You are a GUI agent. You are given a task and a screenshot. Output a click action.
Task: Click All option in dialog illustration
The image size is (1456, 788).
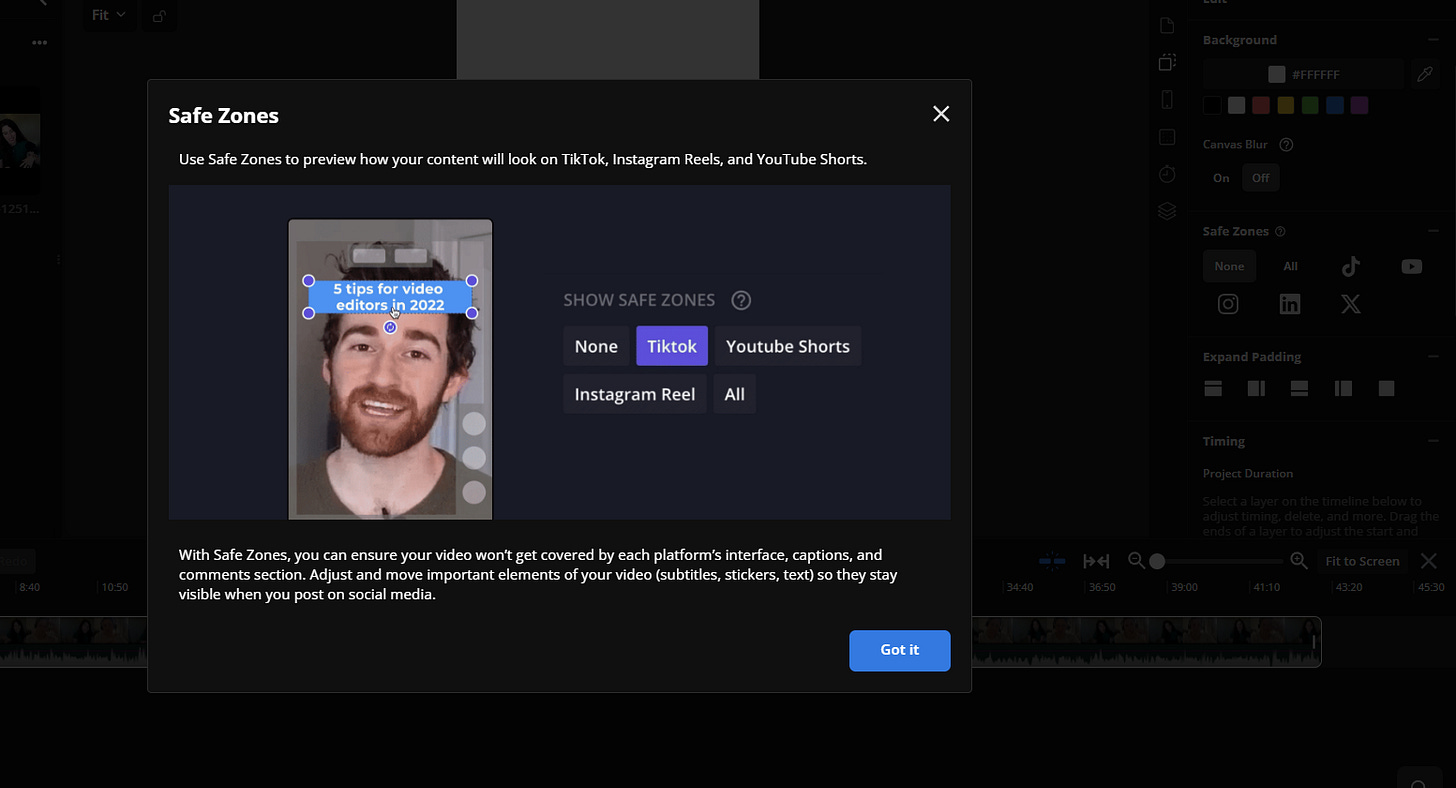pyautogui.click(x=735, y=394)
